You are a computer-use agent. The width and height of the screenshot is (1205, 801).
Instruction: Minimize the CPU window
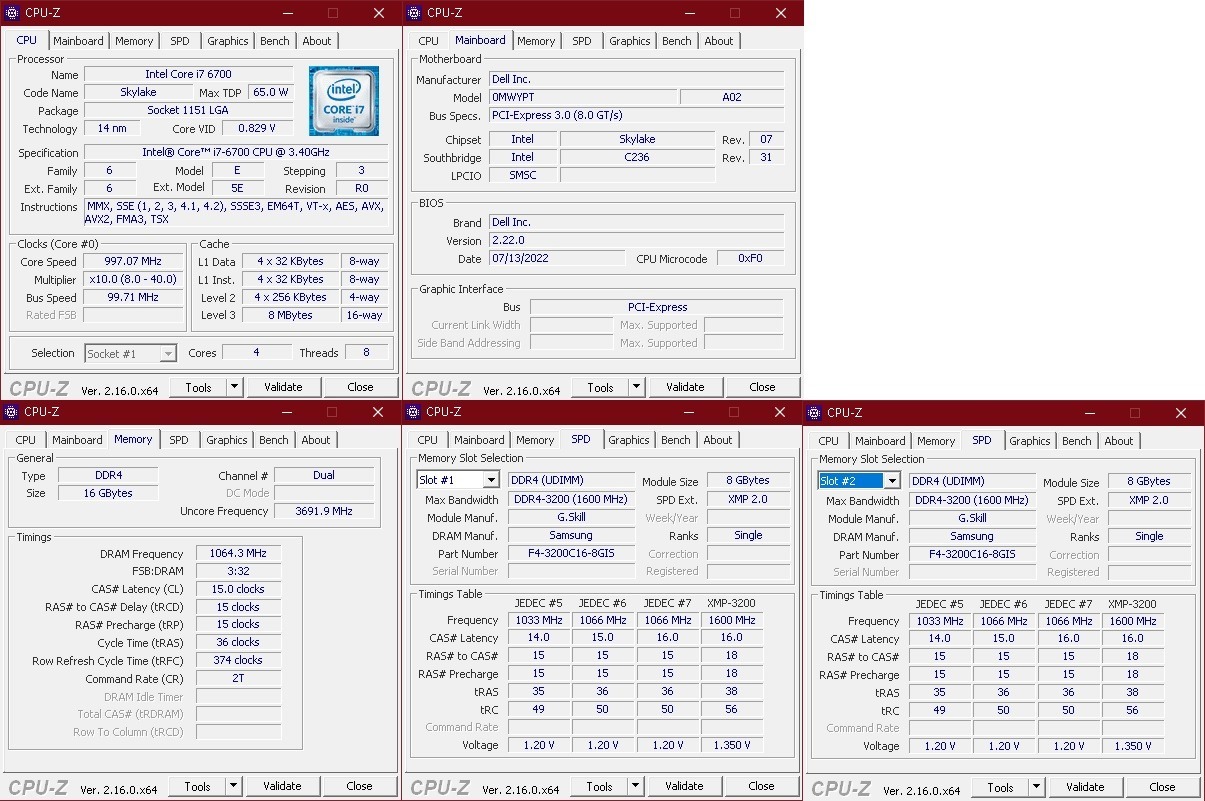(x=287, y=13)
